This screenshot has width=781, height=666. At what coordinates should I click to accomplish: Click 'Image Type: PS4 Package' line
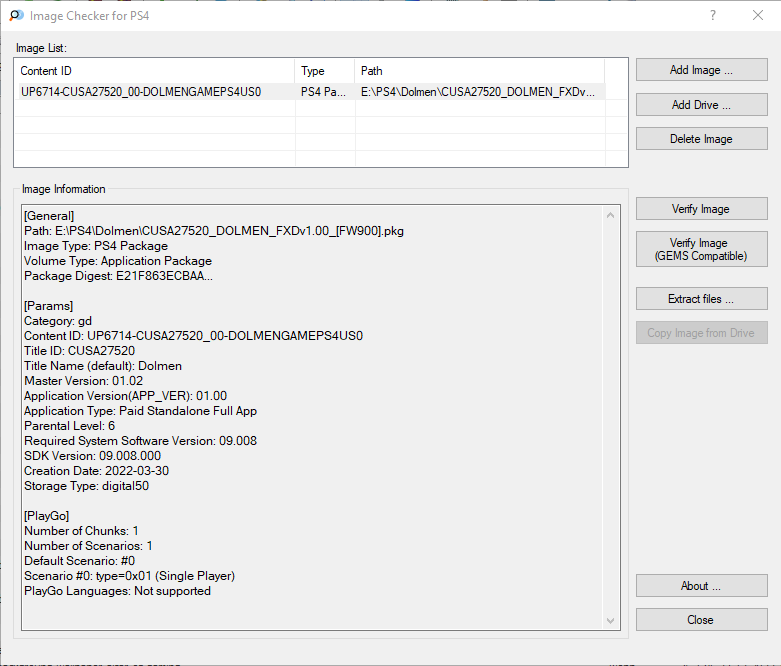[x=96, y=246]
